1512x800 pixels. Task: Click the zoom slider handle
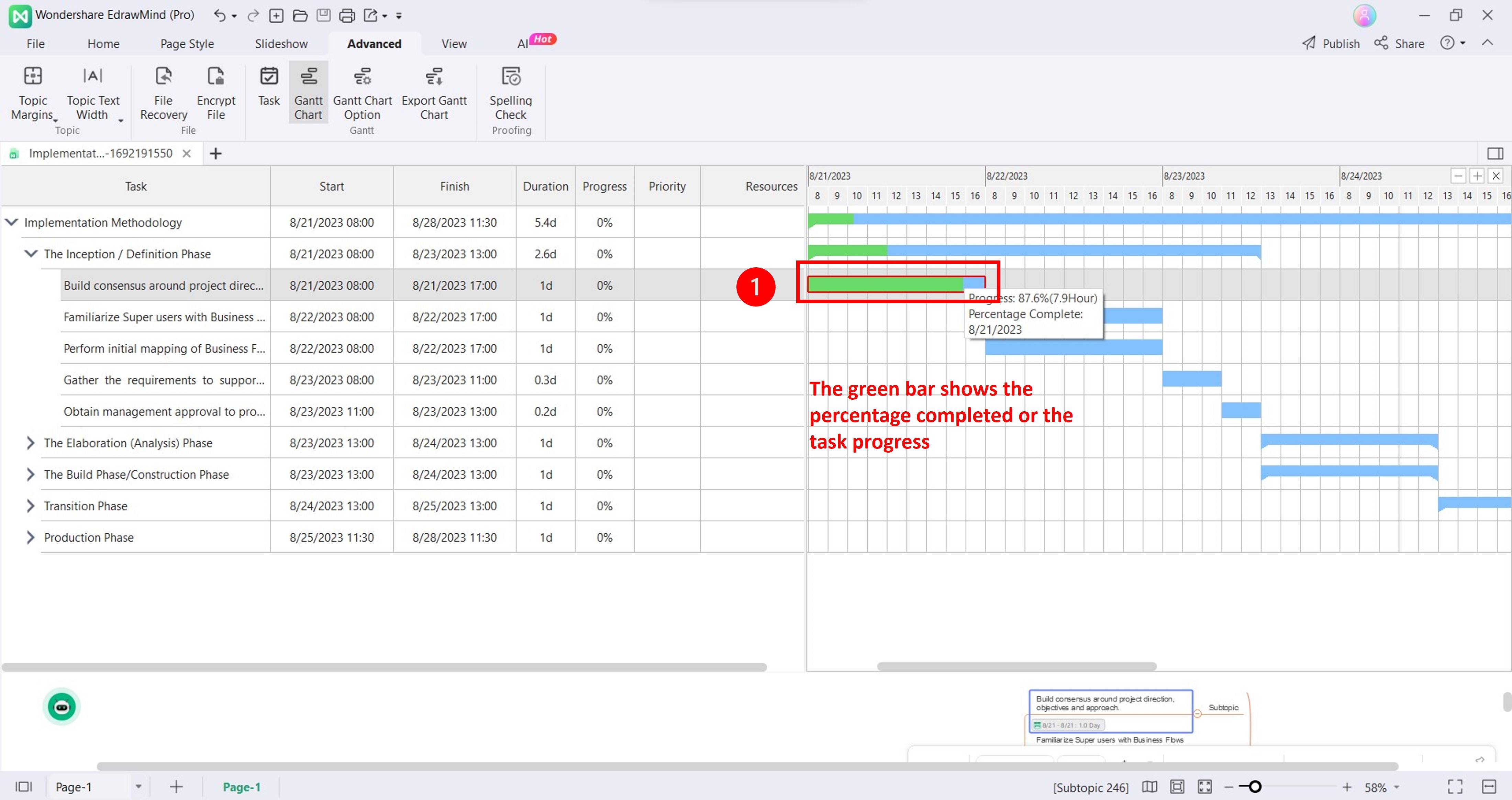tap(1255, 787)
